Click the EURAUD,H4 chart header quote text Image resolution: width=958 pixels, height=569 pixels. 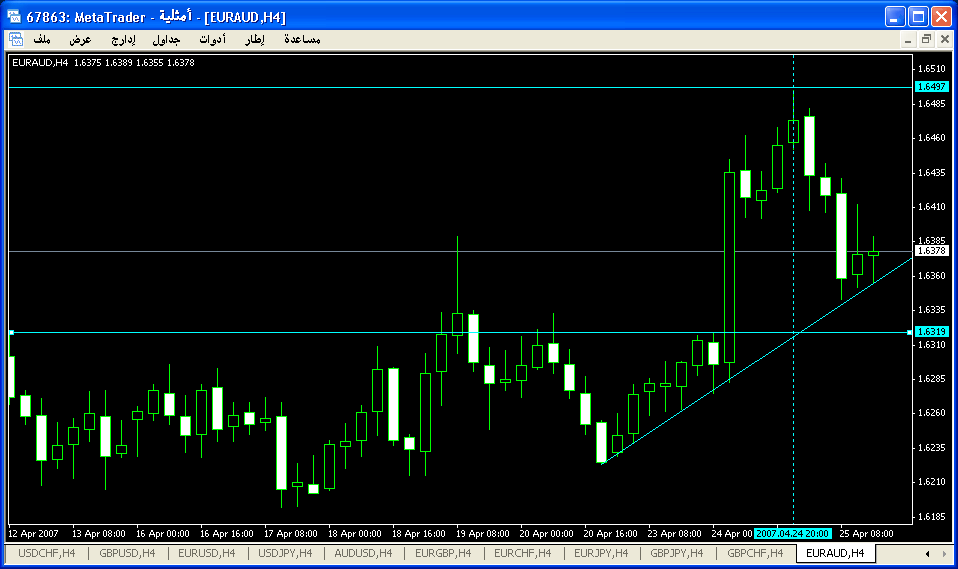click(103, 62)
